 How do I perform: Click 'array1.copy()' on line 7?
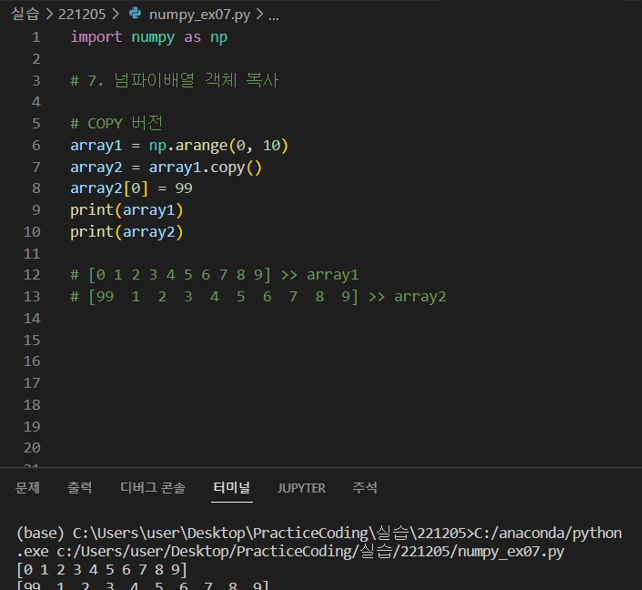tap(205, 167)
